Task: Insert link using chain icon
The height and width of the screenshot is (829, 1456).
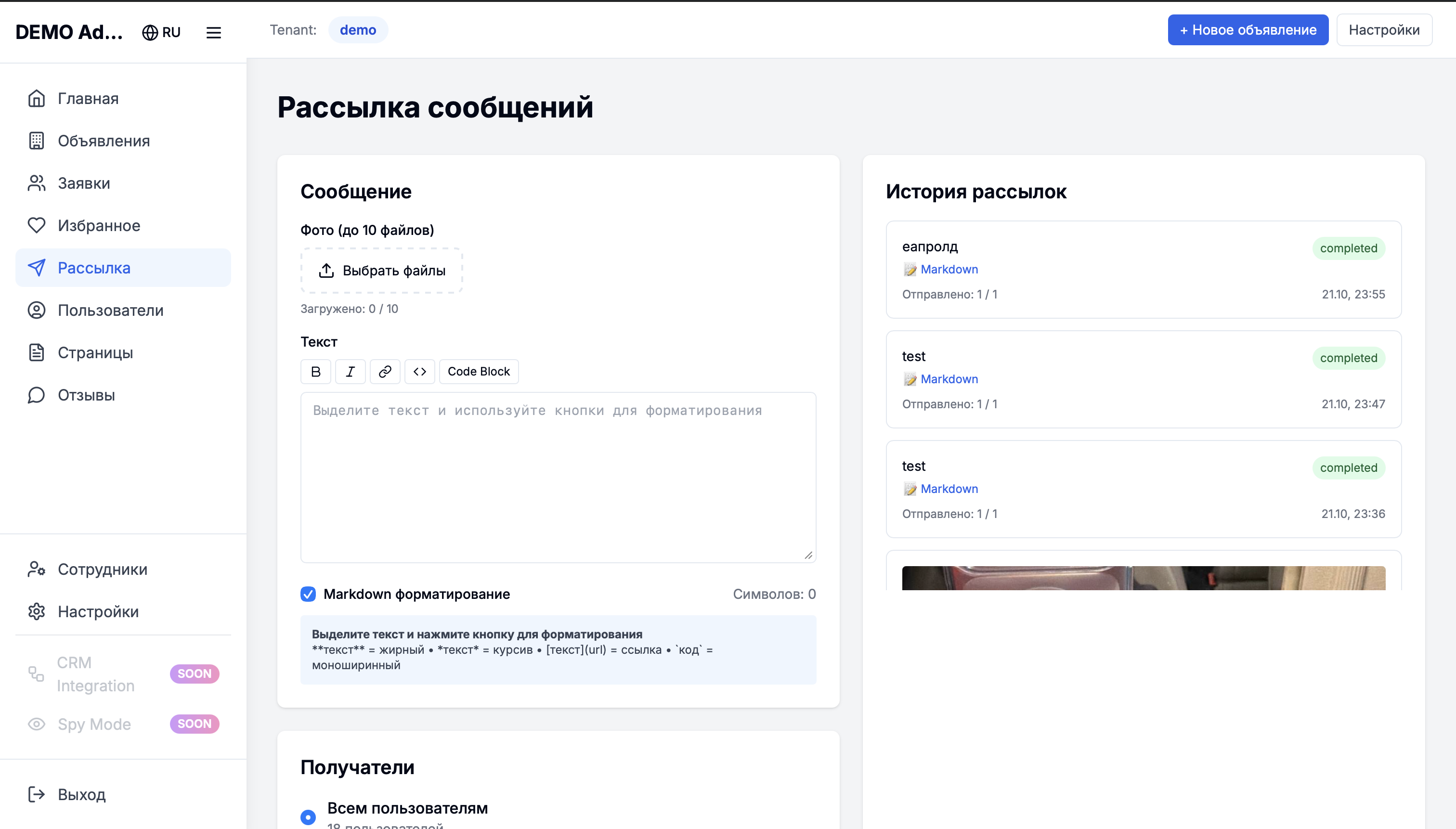Action: pos(385,371)
